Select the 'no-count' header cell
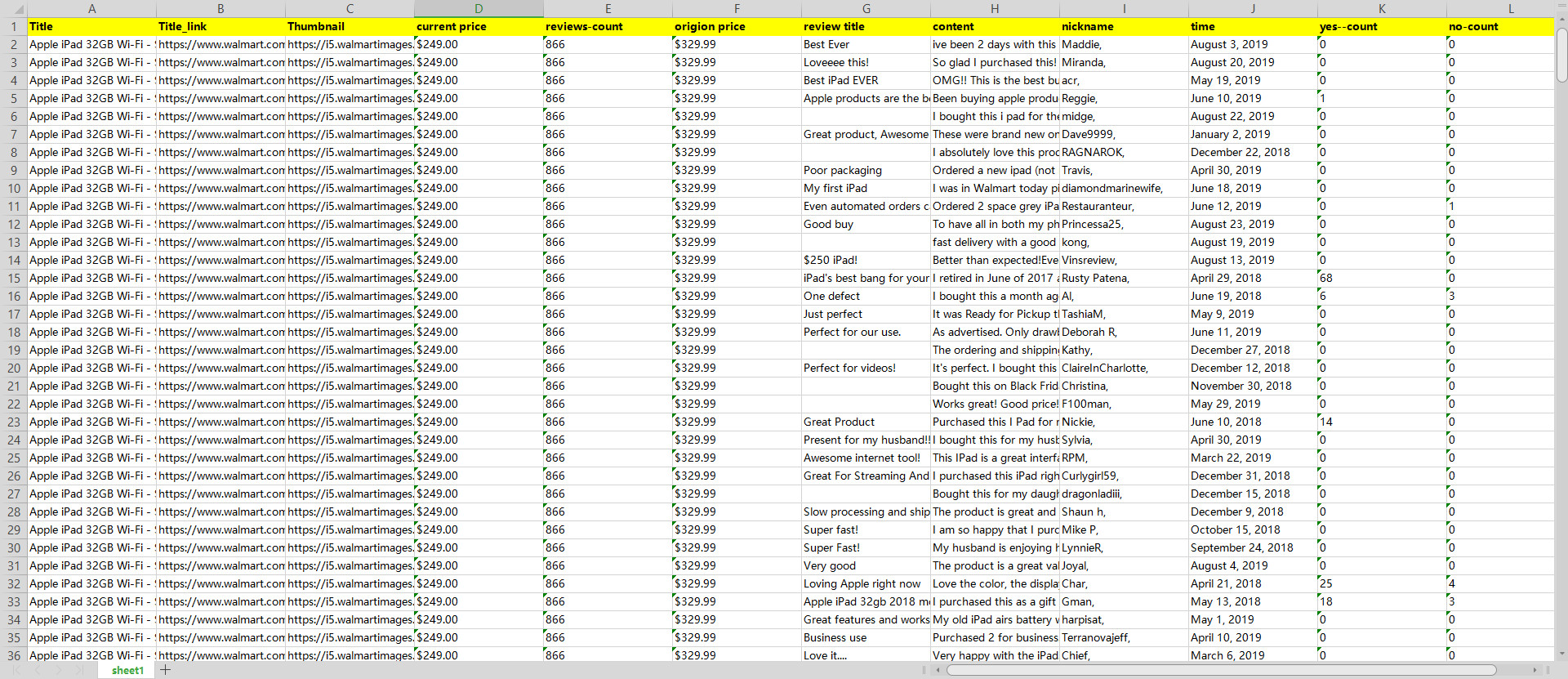 tap(1500, 27)
